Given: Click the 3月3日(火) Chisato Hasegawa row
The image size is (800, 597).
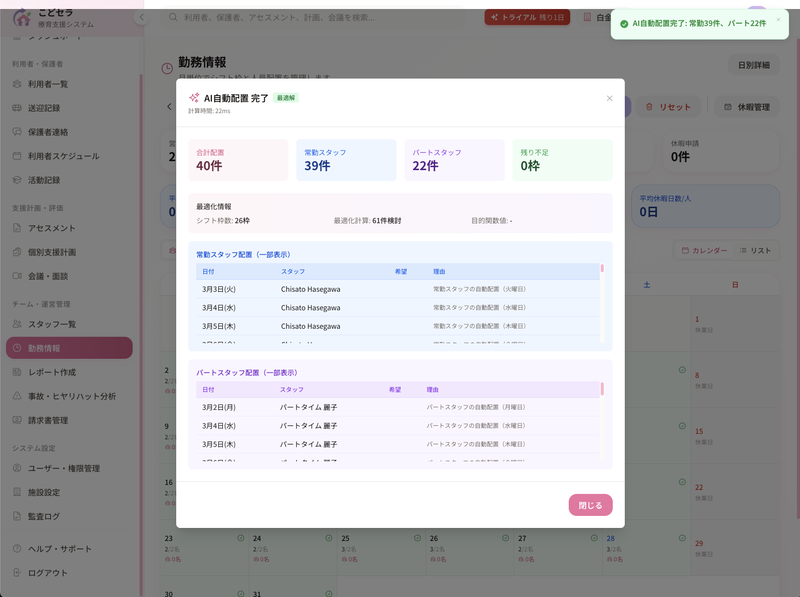Looking at the screenshot, I should click(x=398, y=289).
